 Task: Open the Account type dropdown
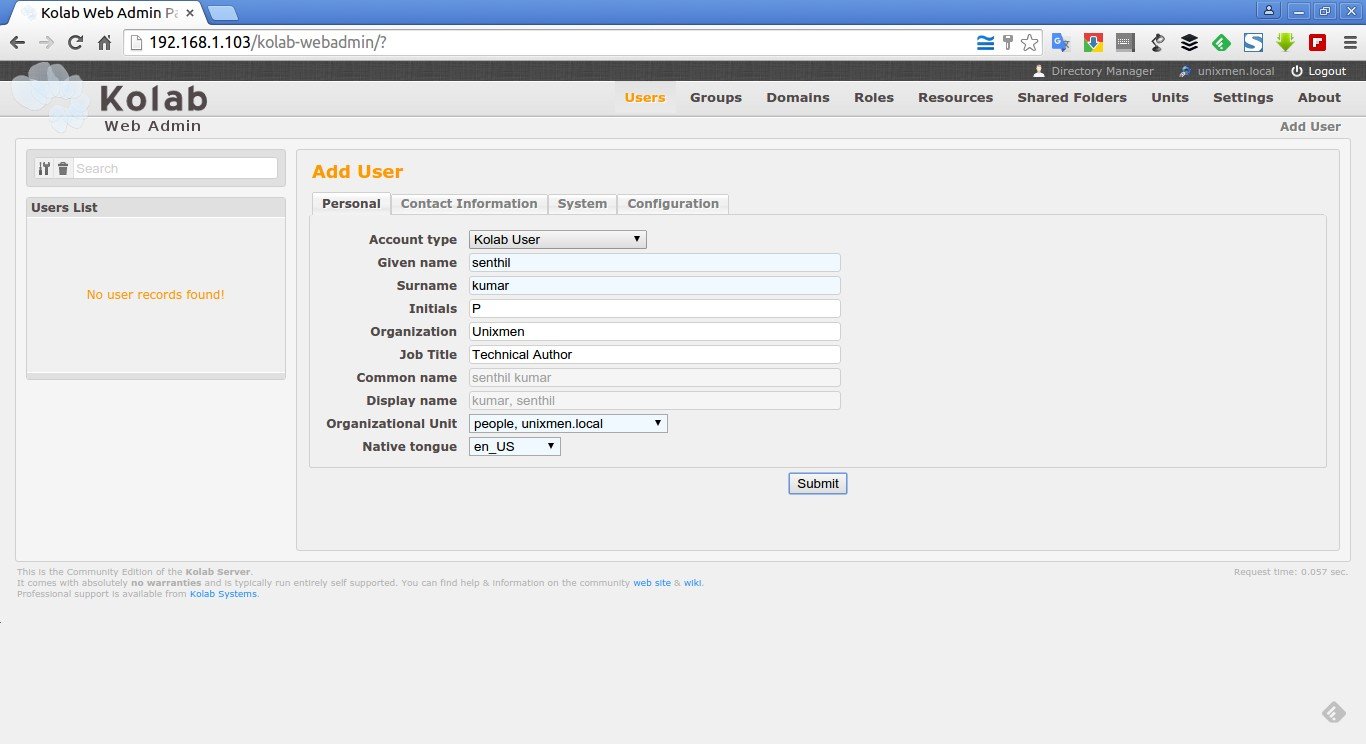(x=558, y=240)
